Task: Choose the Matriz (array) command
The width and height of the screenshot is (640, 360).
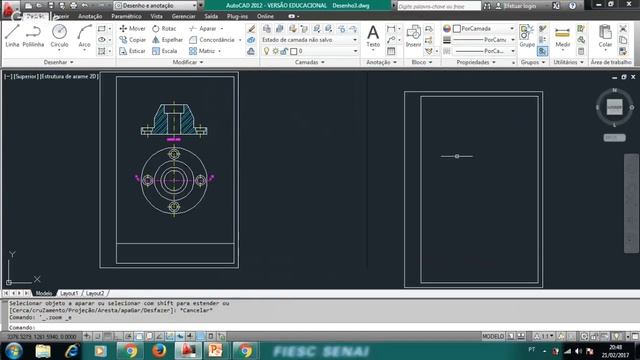Action: [x=202, y=51]
